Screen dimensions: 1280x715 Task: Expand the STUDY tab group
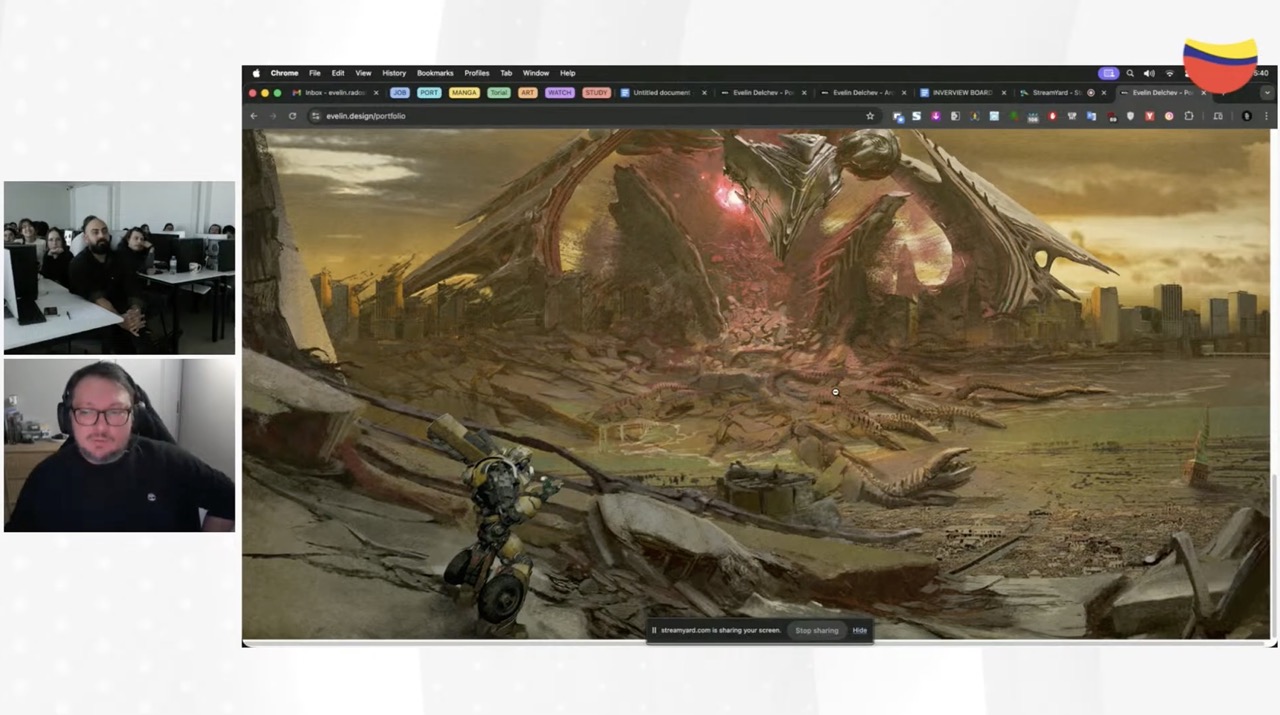click(596, 93)
